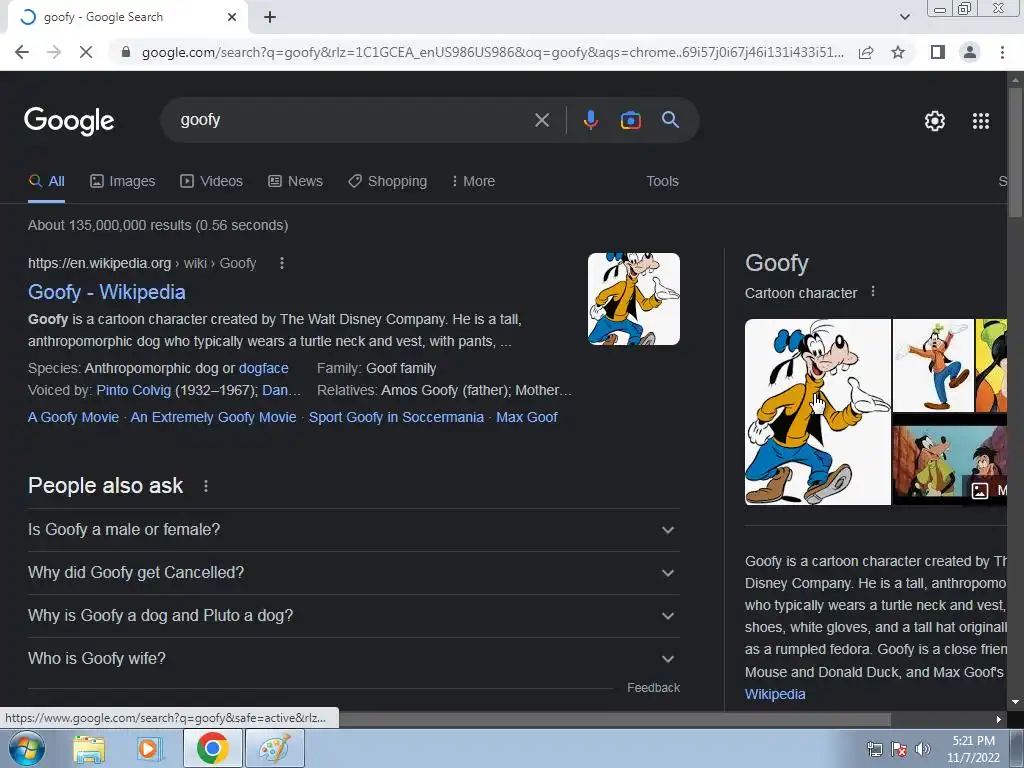Image resolution: width=1024 pixels, height=768 pixels.
Task: Open the Goofy - Wikipedia result
Action: click(106, 292)
